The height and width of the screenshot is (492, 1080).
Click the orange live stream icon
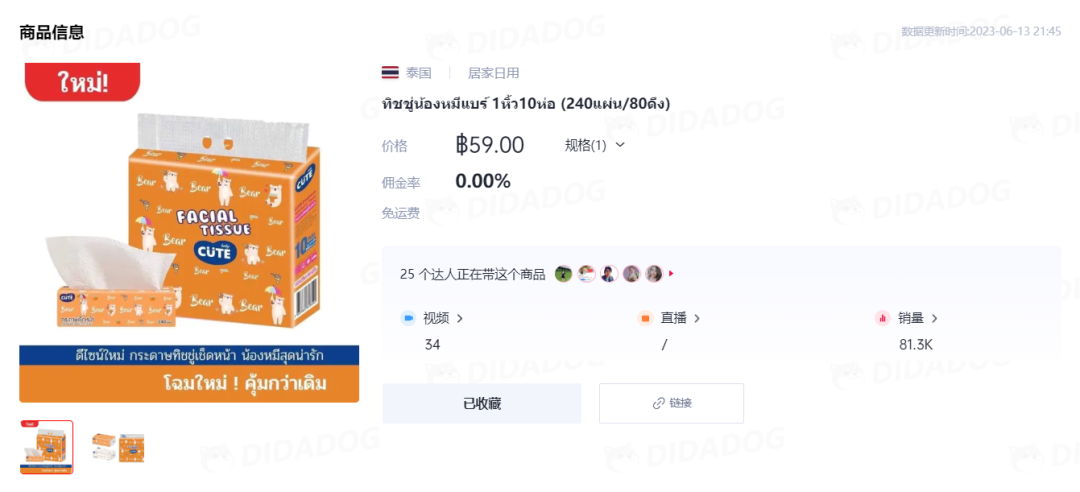pos(645,318)
